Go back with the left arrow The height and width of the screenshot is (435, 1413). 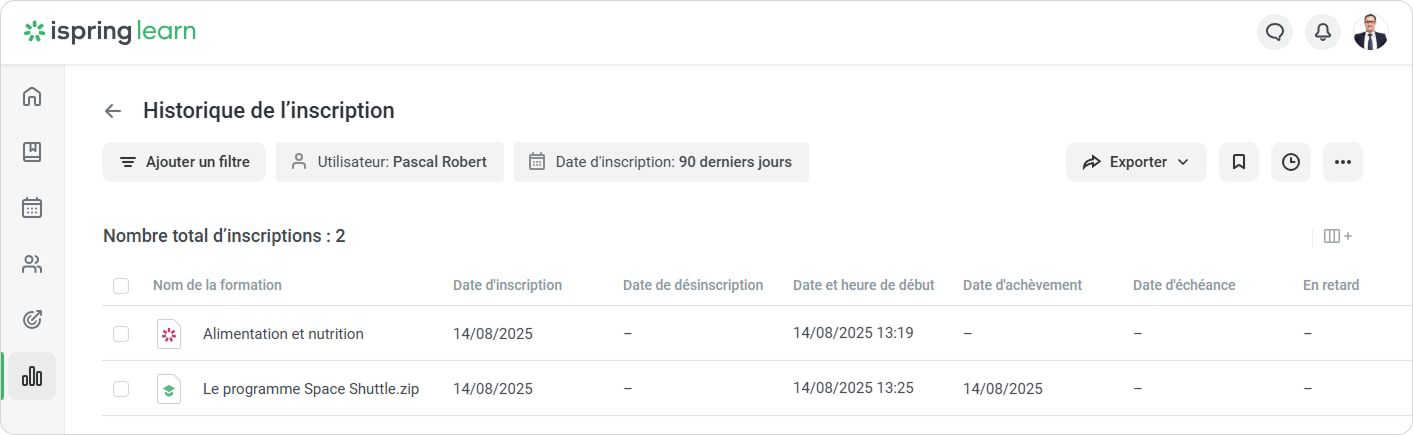coord(113,111)
